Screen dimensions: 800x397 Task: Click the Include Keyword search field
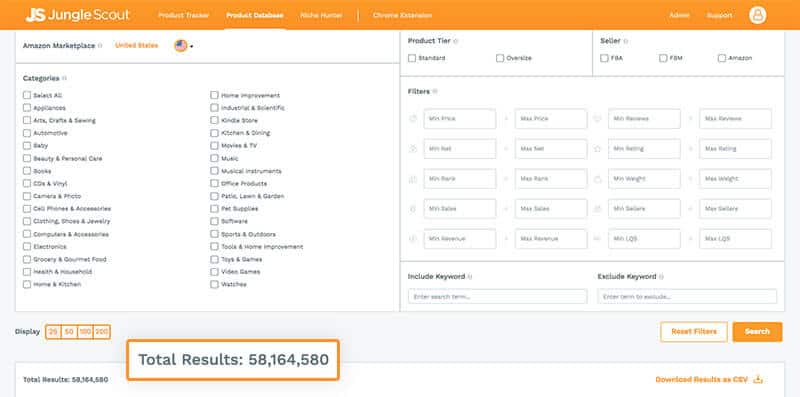point(497,296)
